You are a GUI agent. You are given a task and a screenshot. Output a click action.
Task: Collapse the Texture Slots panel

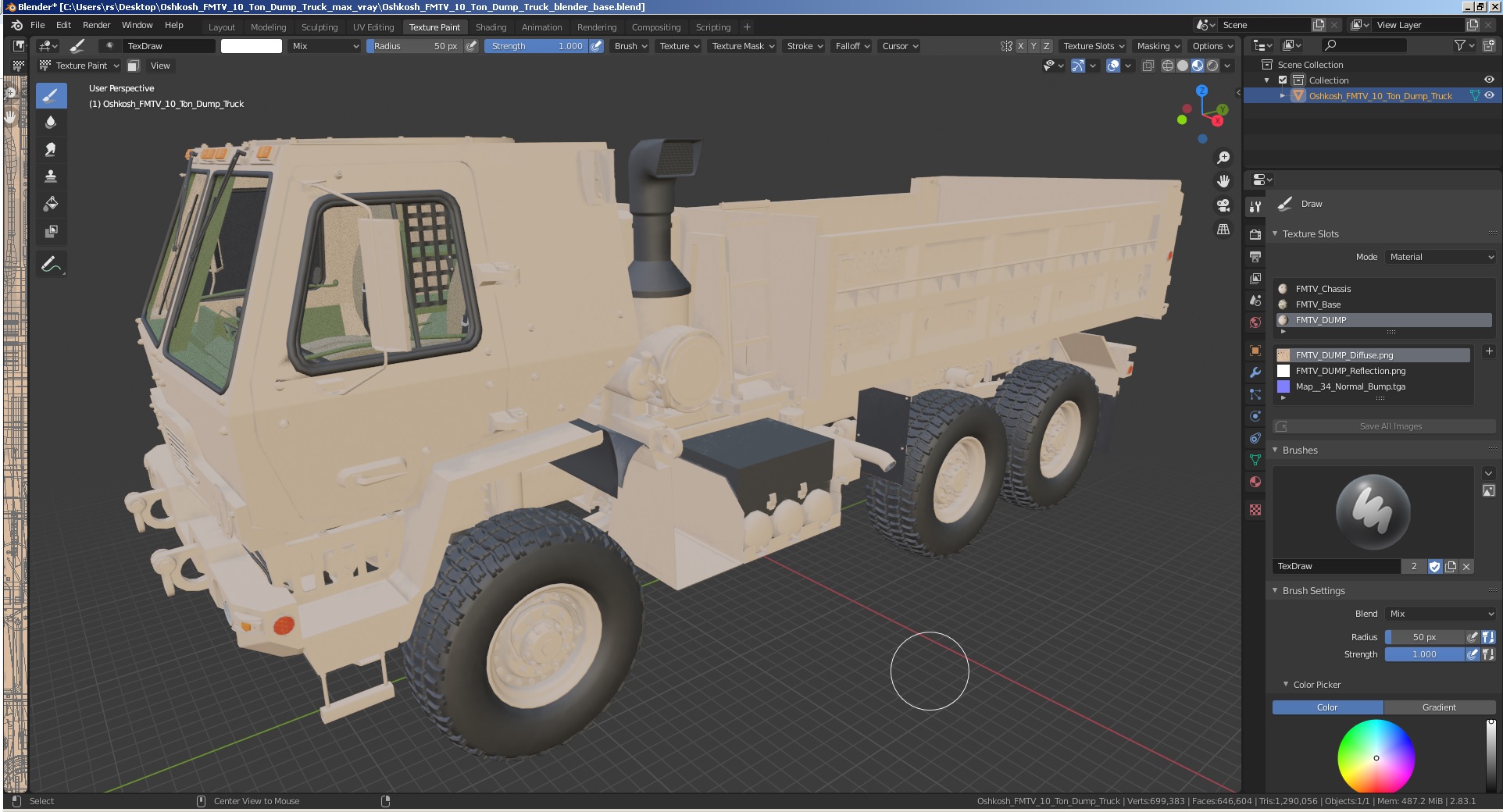coord(1276,233)
